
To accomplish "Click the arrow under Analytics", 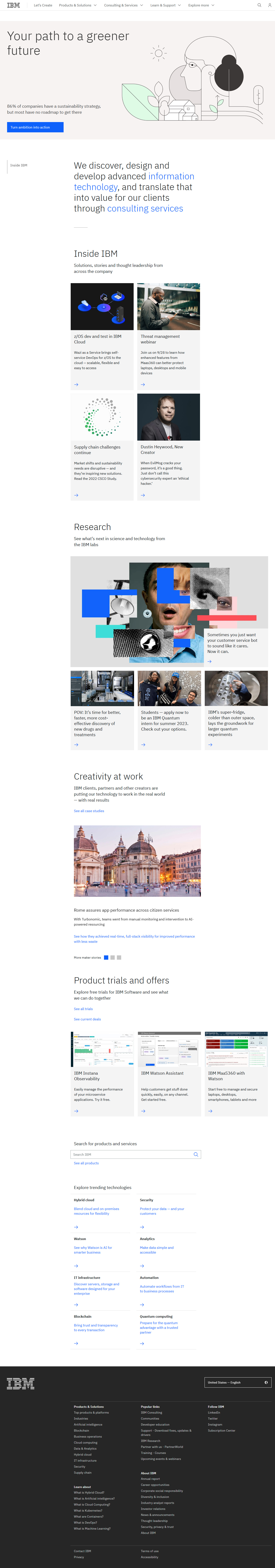I will 142,1266.
